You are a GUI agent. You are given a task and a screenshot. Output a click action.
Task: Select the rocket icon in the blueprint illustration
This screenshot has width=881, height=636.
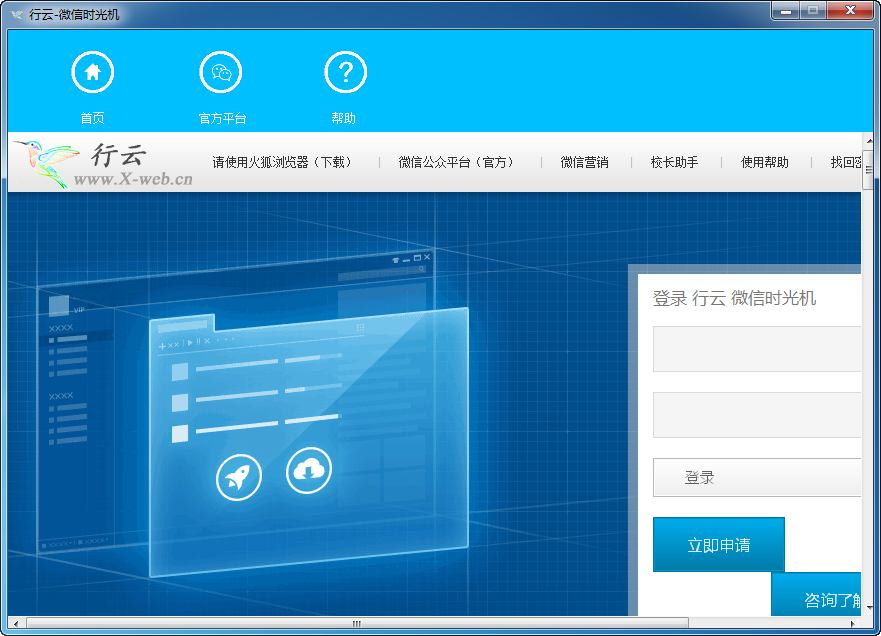pos(237,476)
